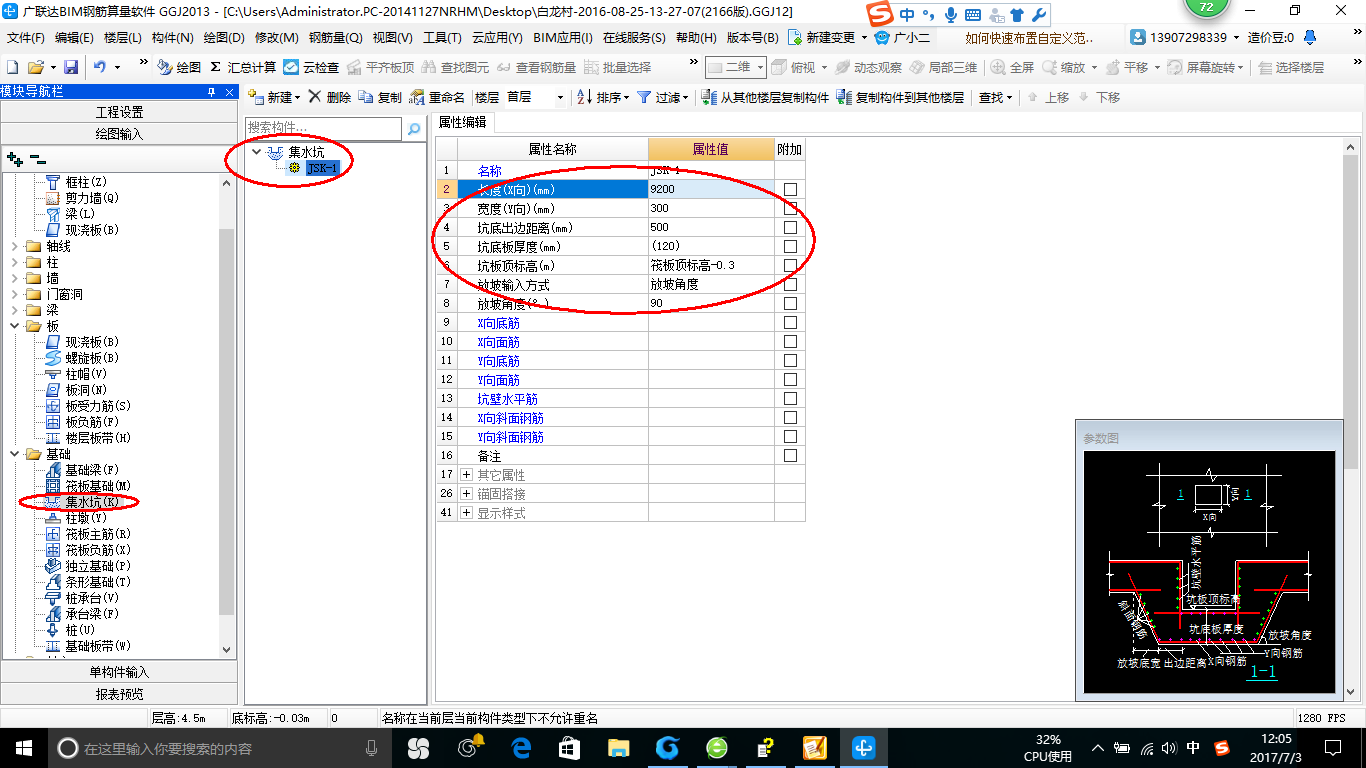Open 工程设置 navigation section
1366x768 pixels.
click(119, 112)
